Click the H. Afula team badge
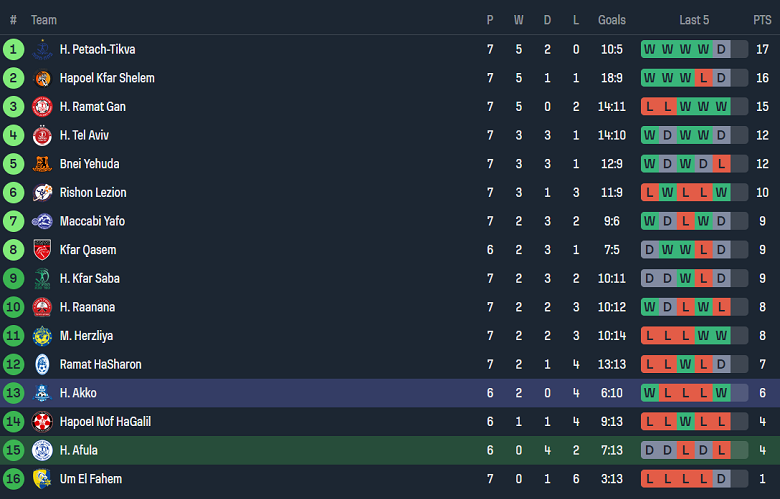This screenshot has height=499, width=780. [x=42, y=450]
